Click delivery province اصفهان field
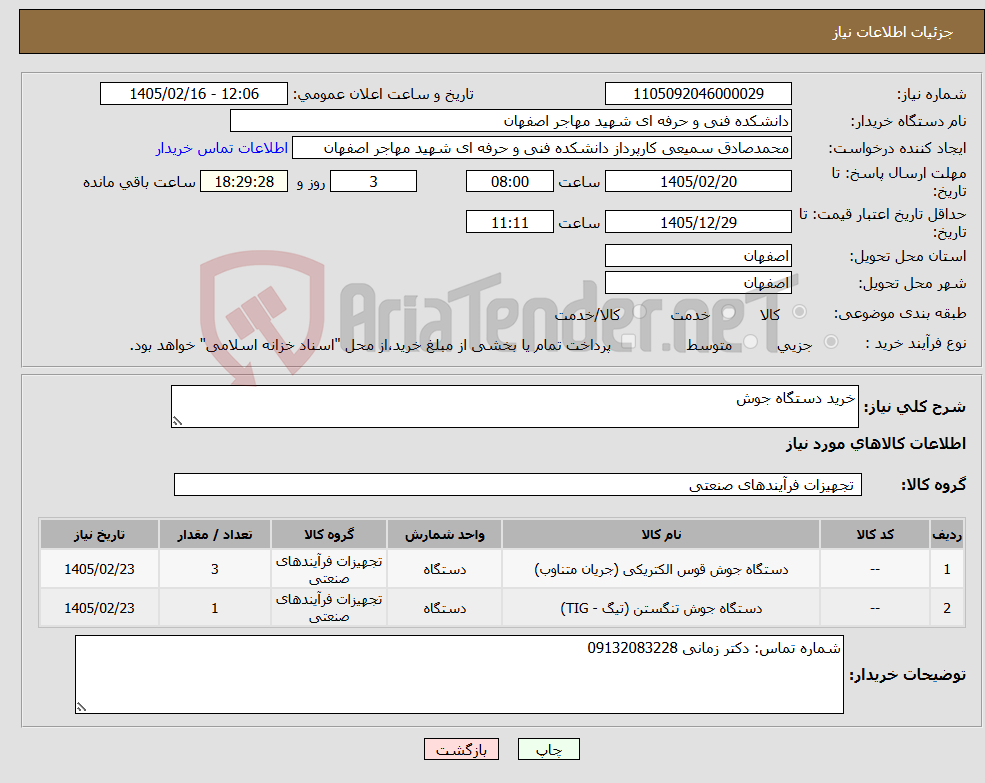This screenshot has width=985, height=783. click(x=698, y=256)
